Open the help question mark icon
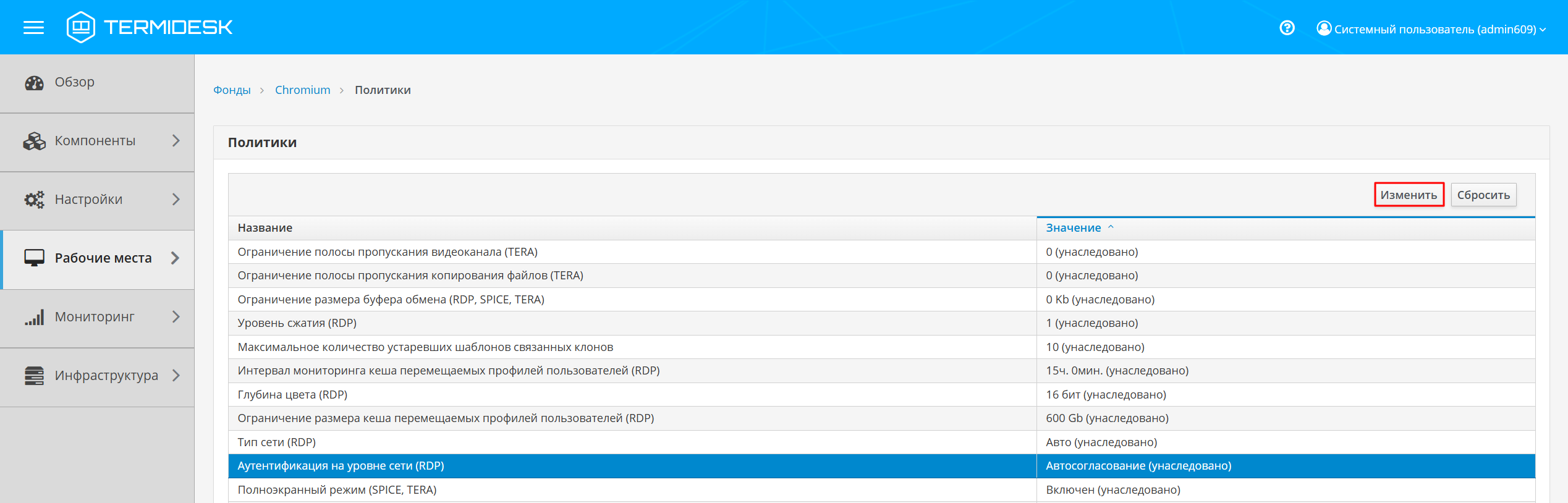1568x503 pixels. 1287,28
